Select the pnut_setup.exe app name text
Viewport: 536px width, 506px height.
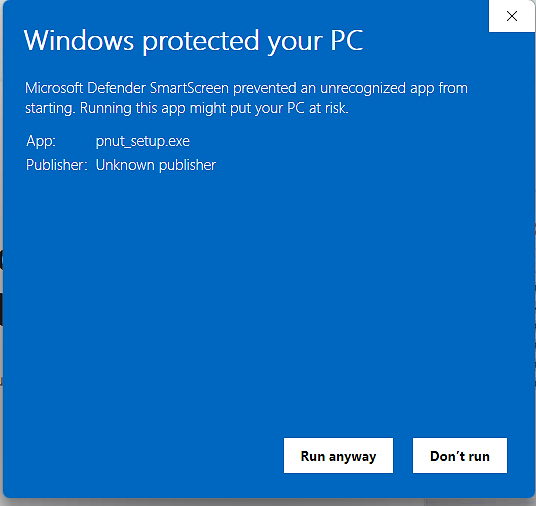coord(143,142)
